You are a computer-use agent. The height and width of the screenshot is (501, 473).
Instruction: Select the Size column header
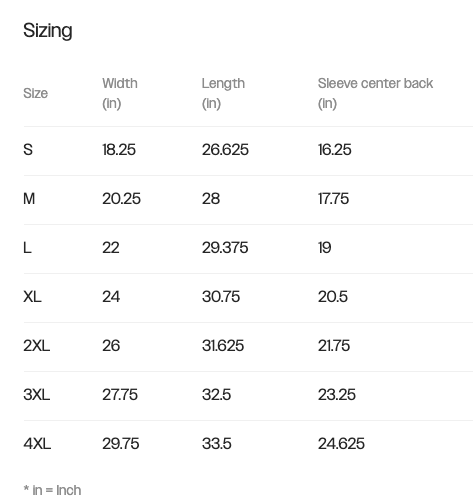click(35, 93)
